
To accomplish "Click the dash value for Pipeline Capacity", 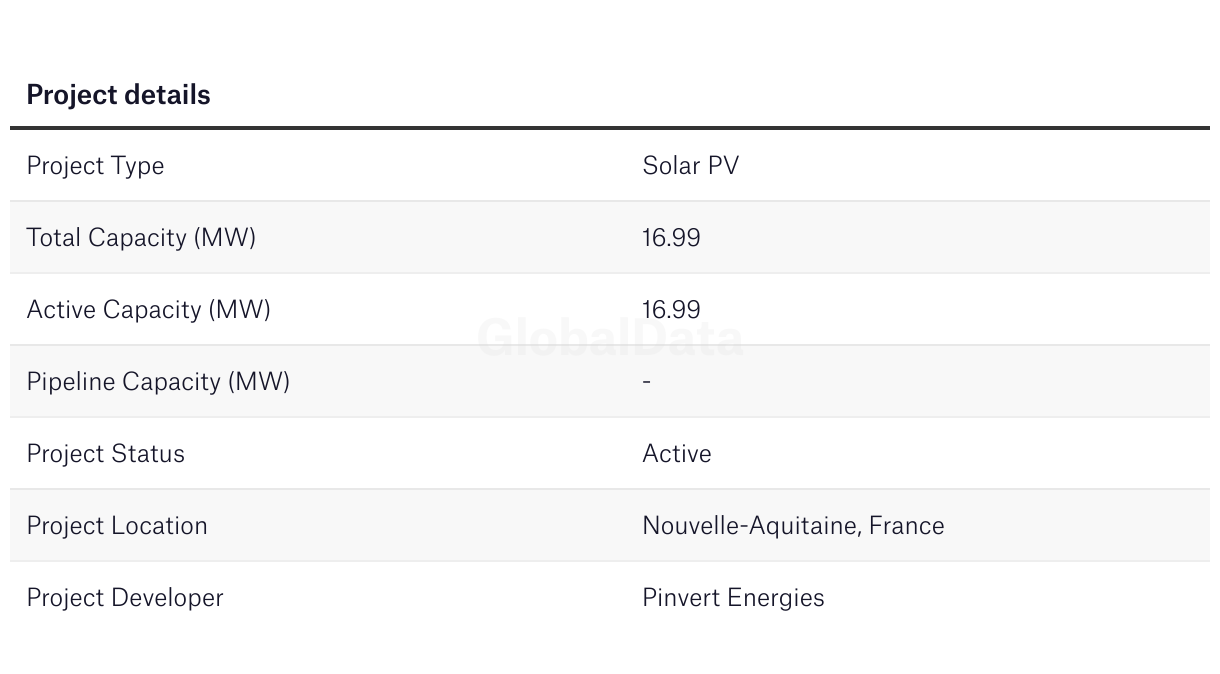I will 647,382.
